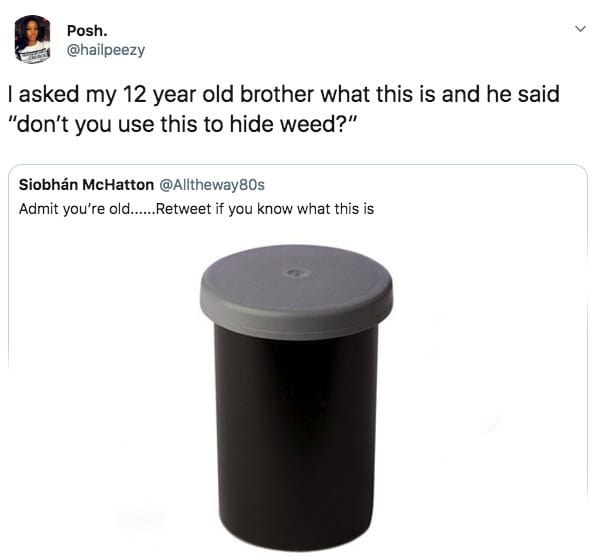Open Posh's profile picture avatar
This screenshot has width=594, height=560.
pyautogui.click(x=32, y=39)
